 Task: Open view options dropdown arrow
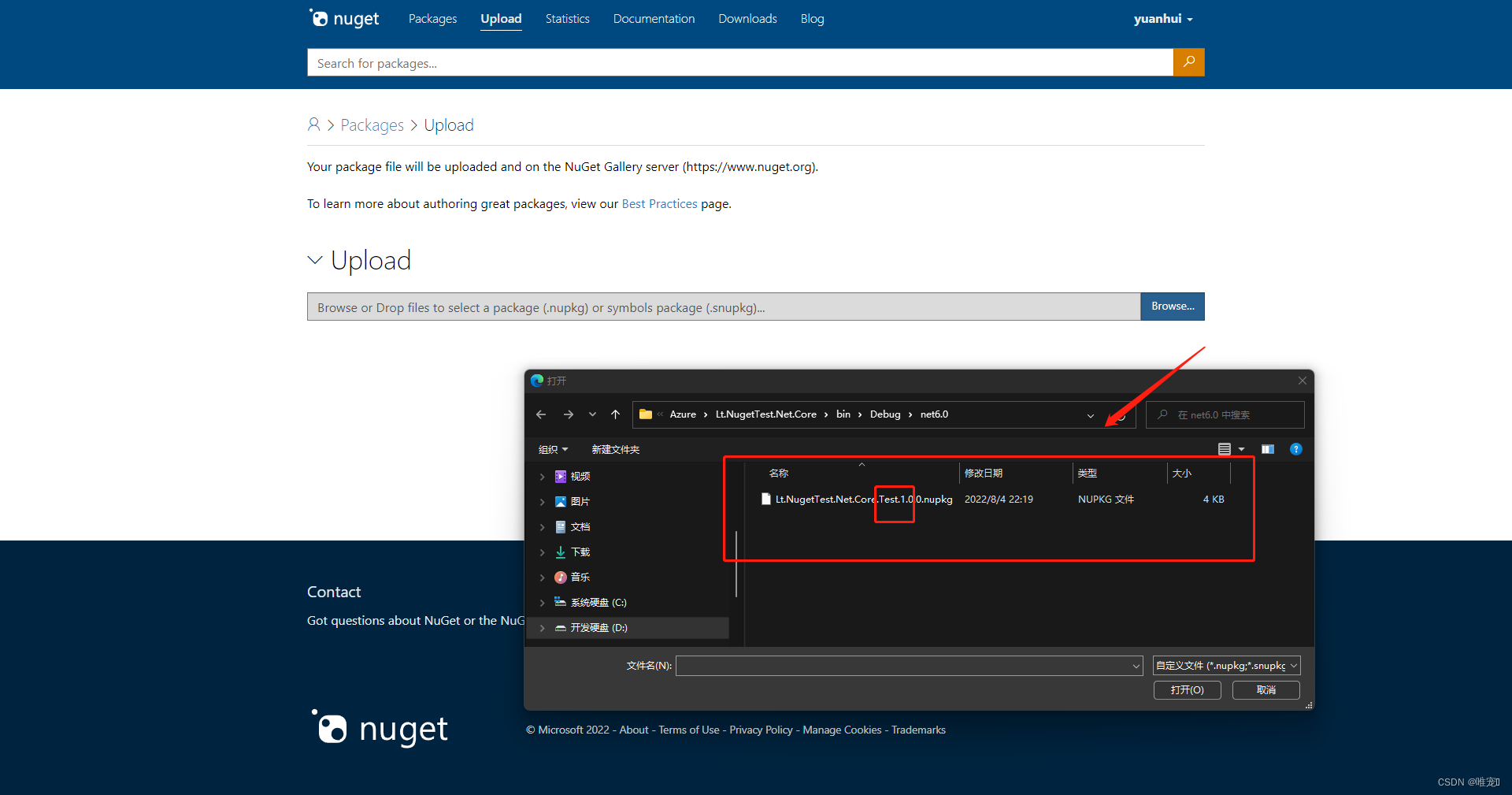[1241, 449]
